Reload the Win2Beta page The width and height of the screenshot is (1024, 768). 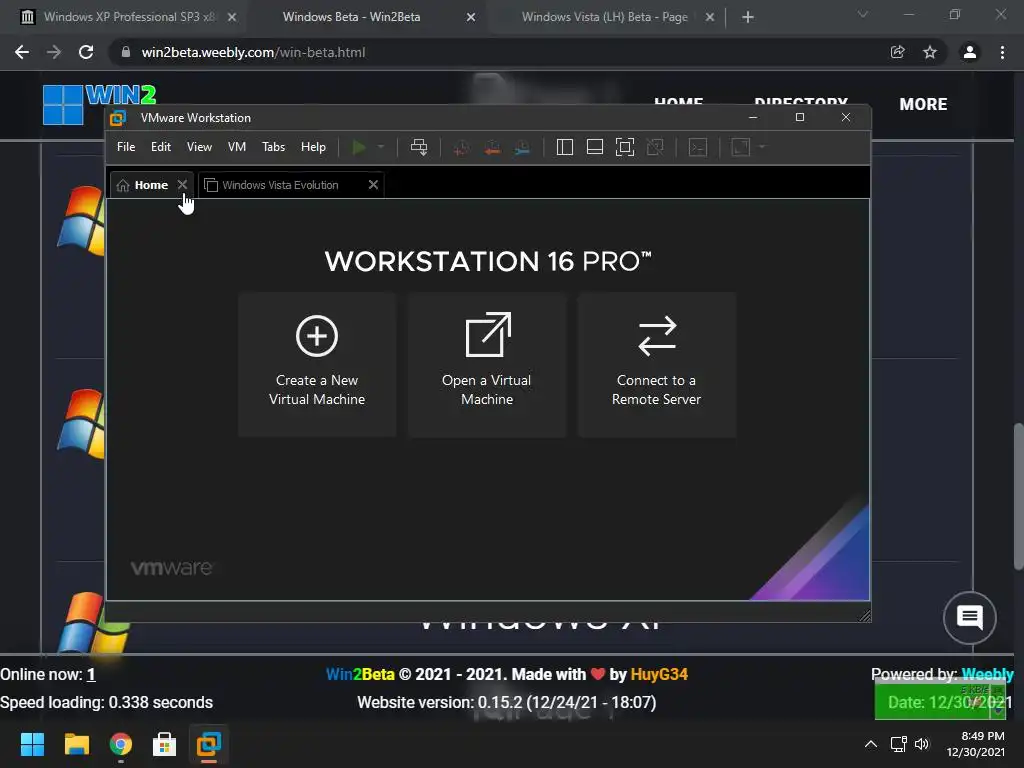click(86, 52)
